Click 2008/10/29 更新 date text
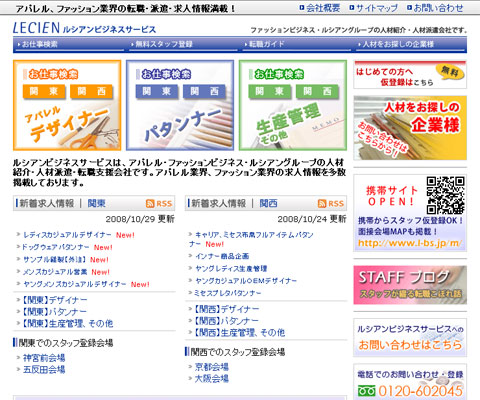Screen dimensions: 480x400 tap(140, 219)
